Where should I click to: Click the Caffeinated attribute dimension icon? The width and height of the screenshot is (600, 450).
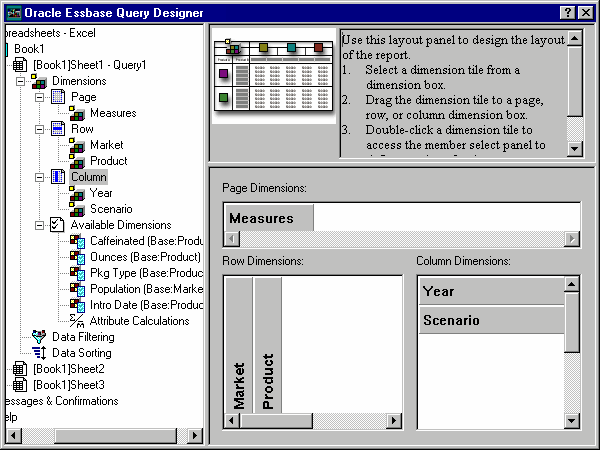pos(77,241)
